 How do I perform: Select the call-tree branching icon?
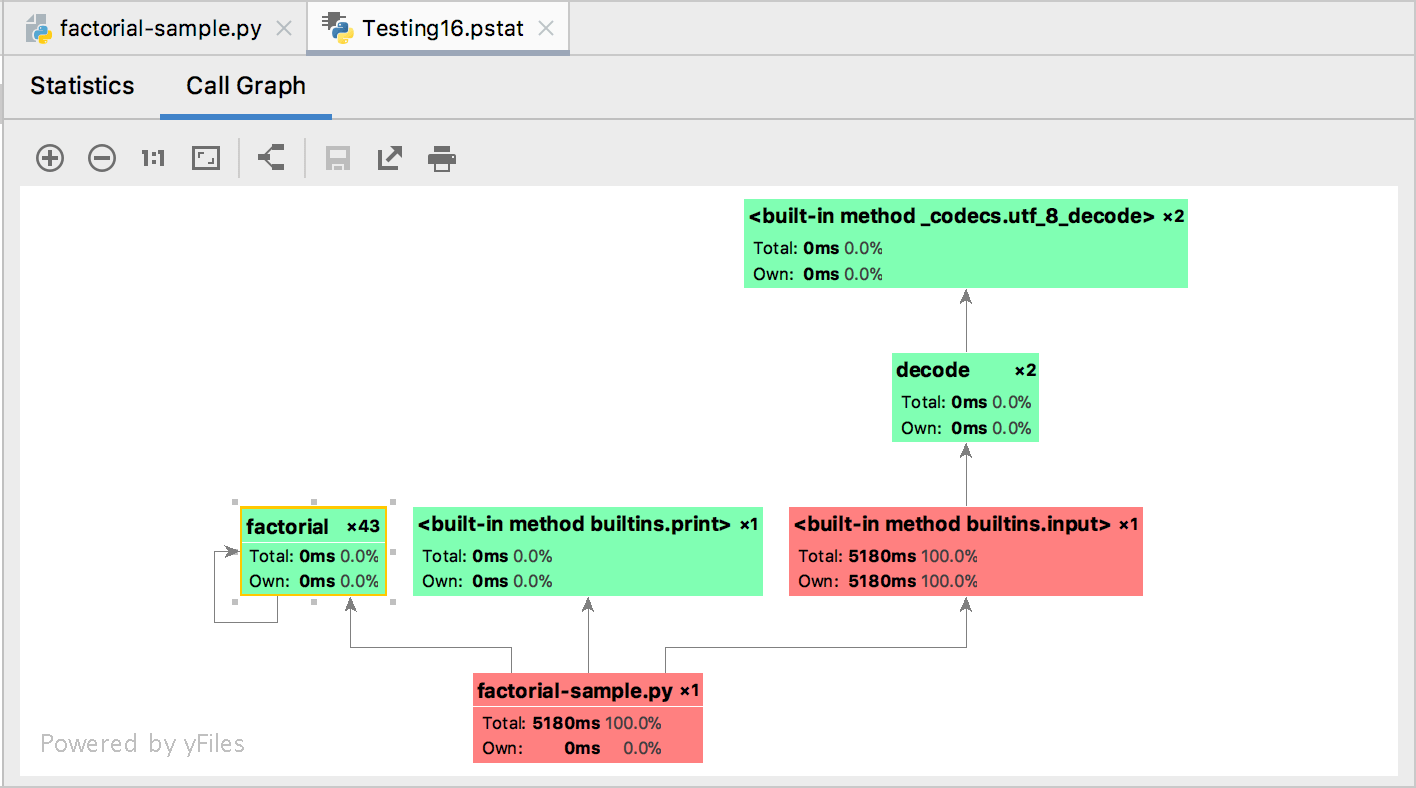[270, 158]
